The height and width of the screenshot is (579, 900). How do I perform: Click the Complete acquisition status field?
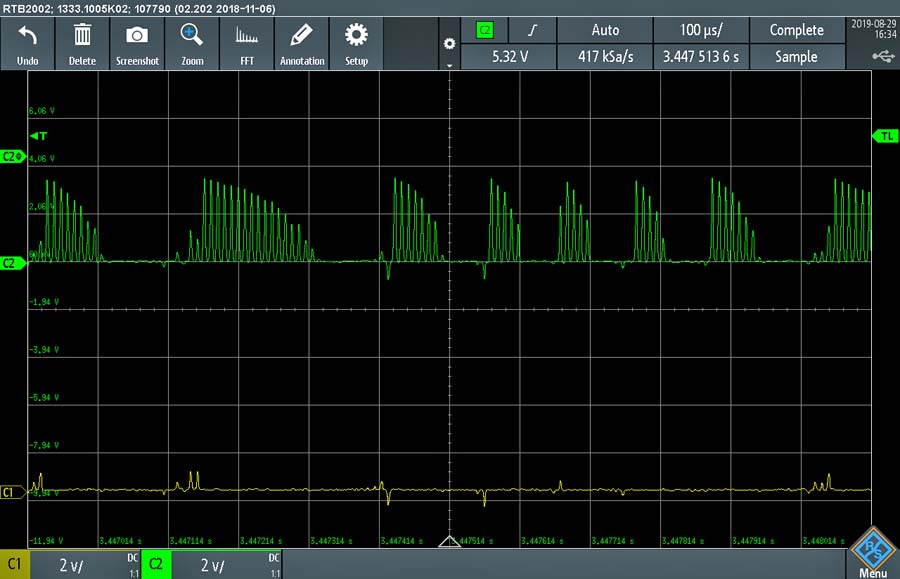[x=797, y=30]
